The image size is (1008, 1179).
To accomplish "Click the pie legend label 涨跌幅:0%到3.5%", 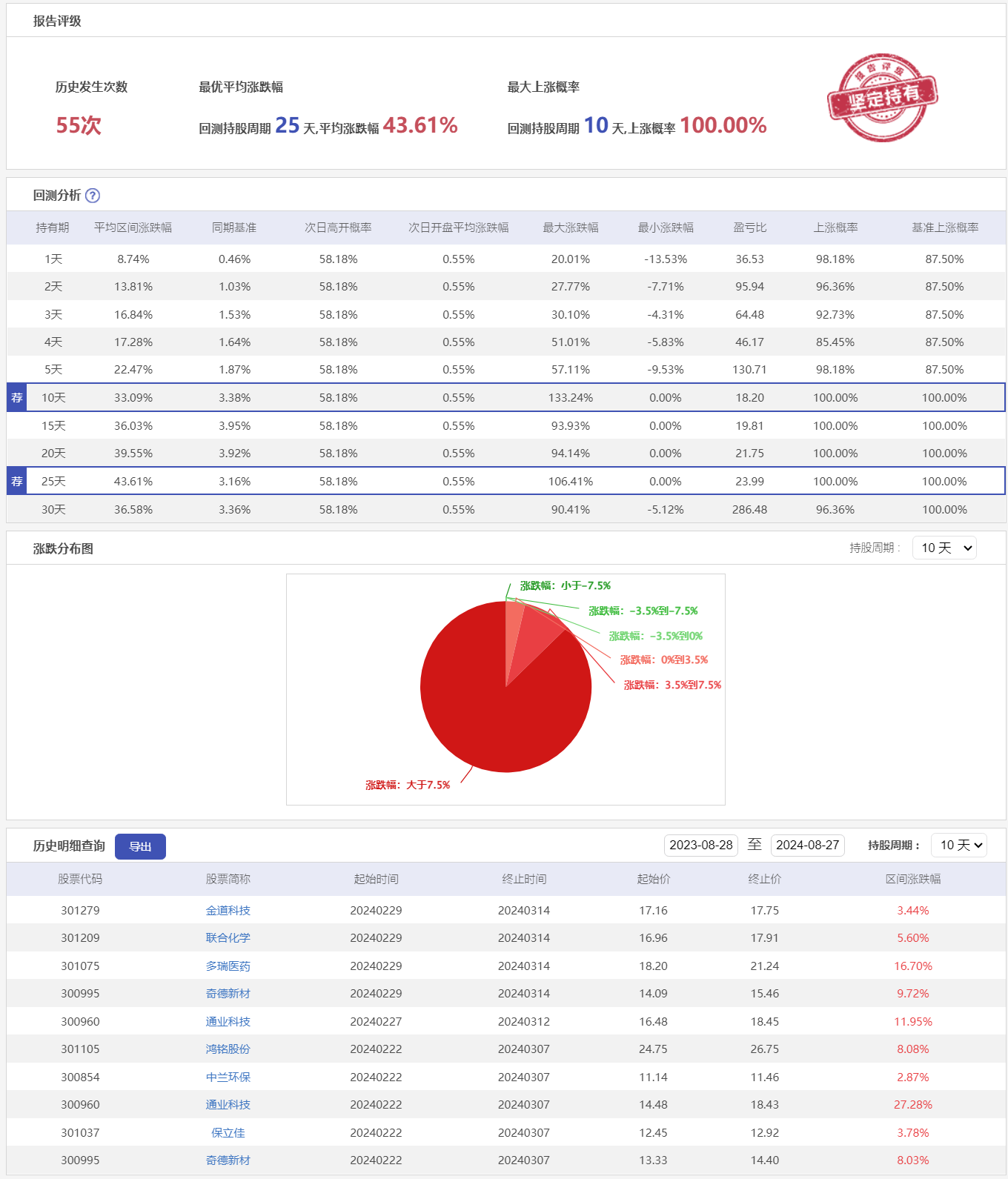I will coord(664,660).
